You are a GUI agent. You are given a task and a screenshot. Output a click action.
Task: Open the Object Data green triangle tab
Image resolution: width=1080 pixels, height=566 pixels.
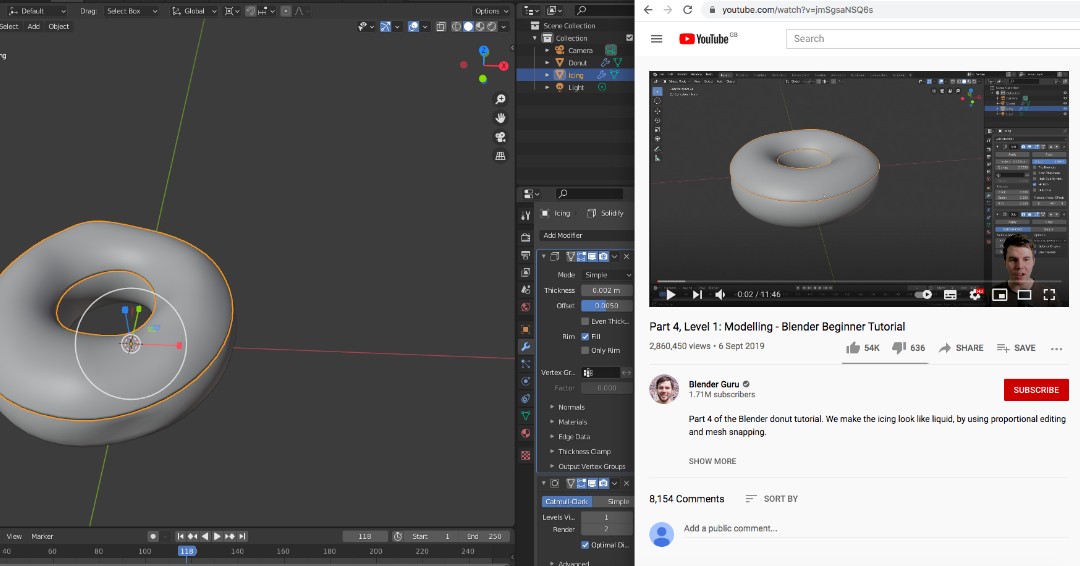pos(526,416)
